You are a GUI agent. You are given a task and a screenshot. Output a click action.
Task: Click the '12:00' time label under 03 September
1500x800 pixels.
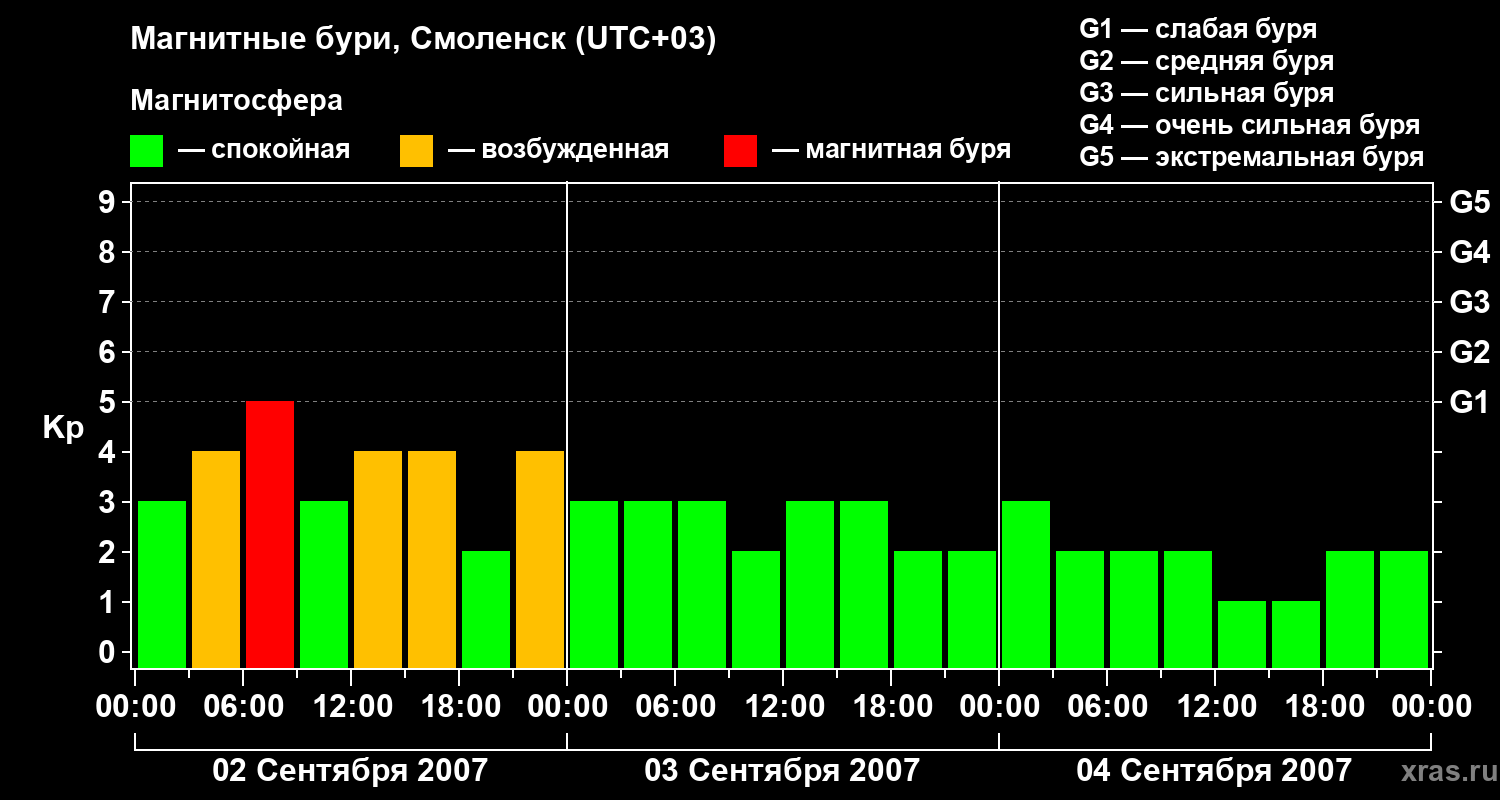pos(783,707)
